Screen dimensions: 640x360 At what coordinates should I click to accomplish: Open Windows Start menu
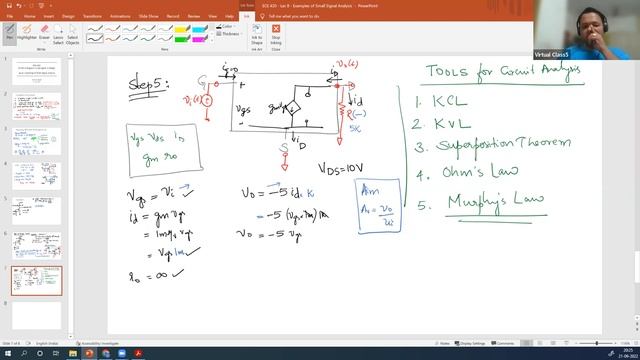coord(8,353)
